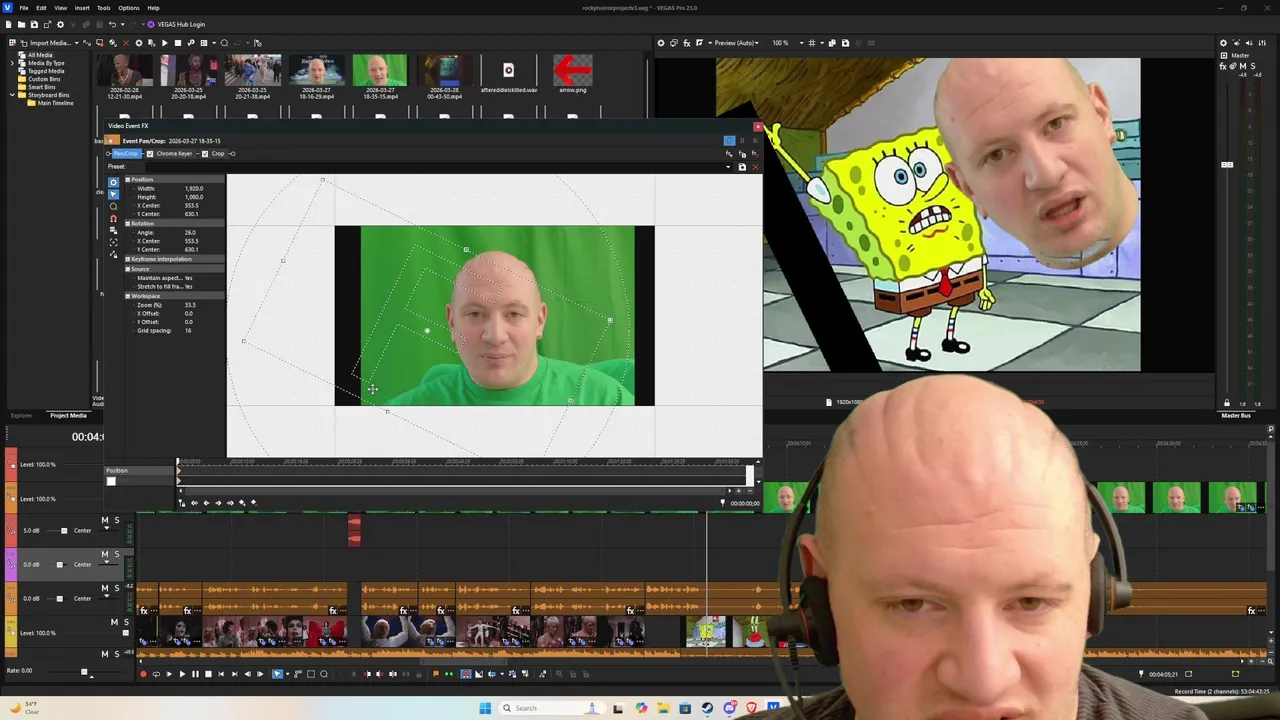Open the Insert menu

[x=82, y=8]
